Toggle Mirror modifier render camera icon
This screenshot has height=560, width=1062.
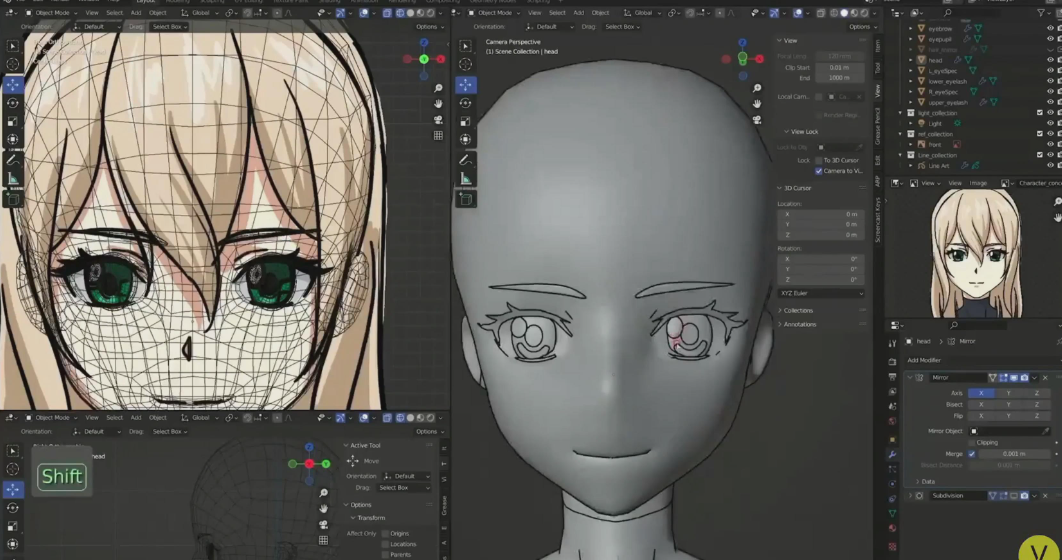click(1024, 378)
